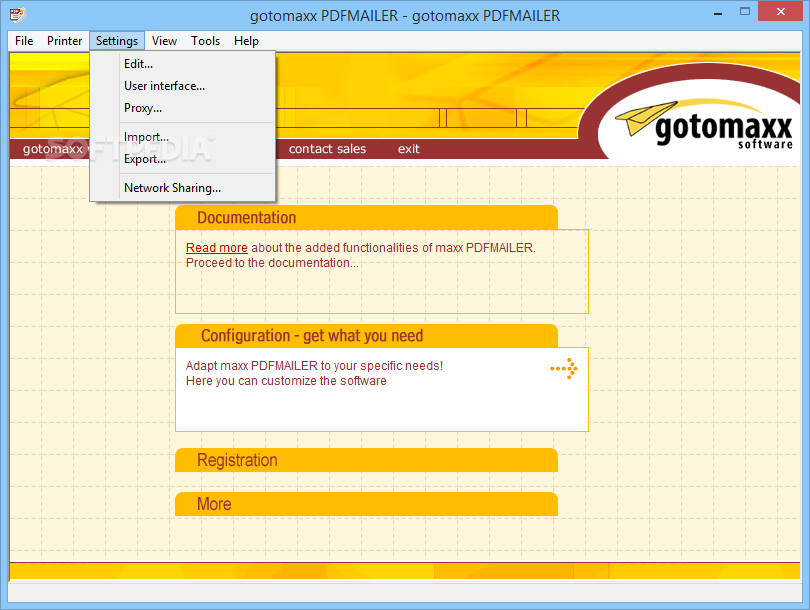Expand the Registration section

366,460
